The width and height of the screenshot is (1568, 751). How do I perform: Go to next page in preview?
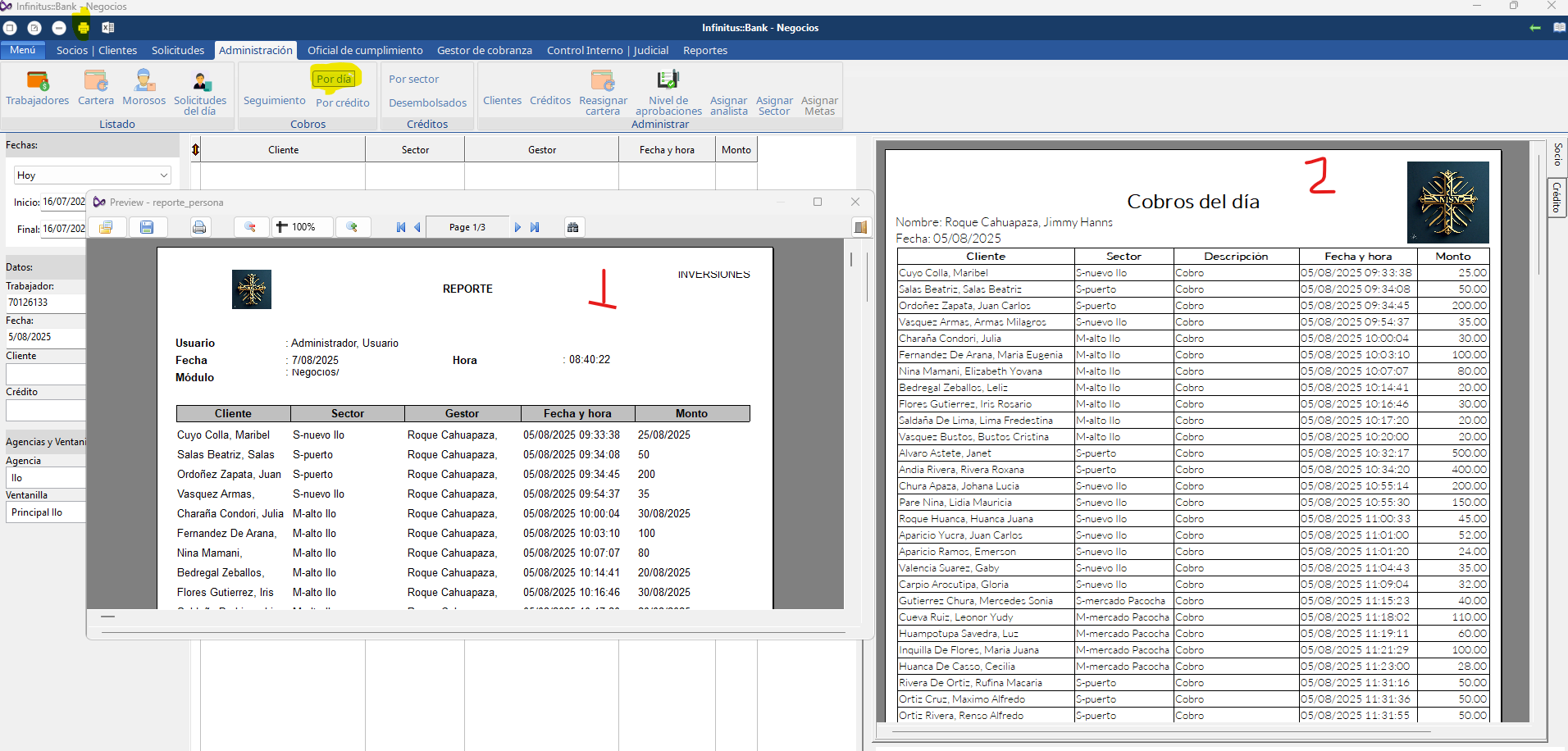pos(517,227)
